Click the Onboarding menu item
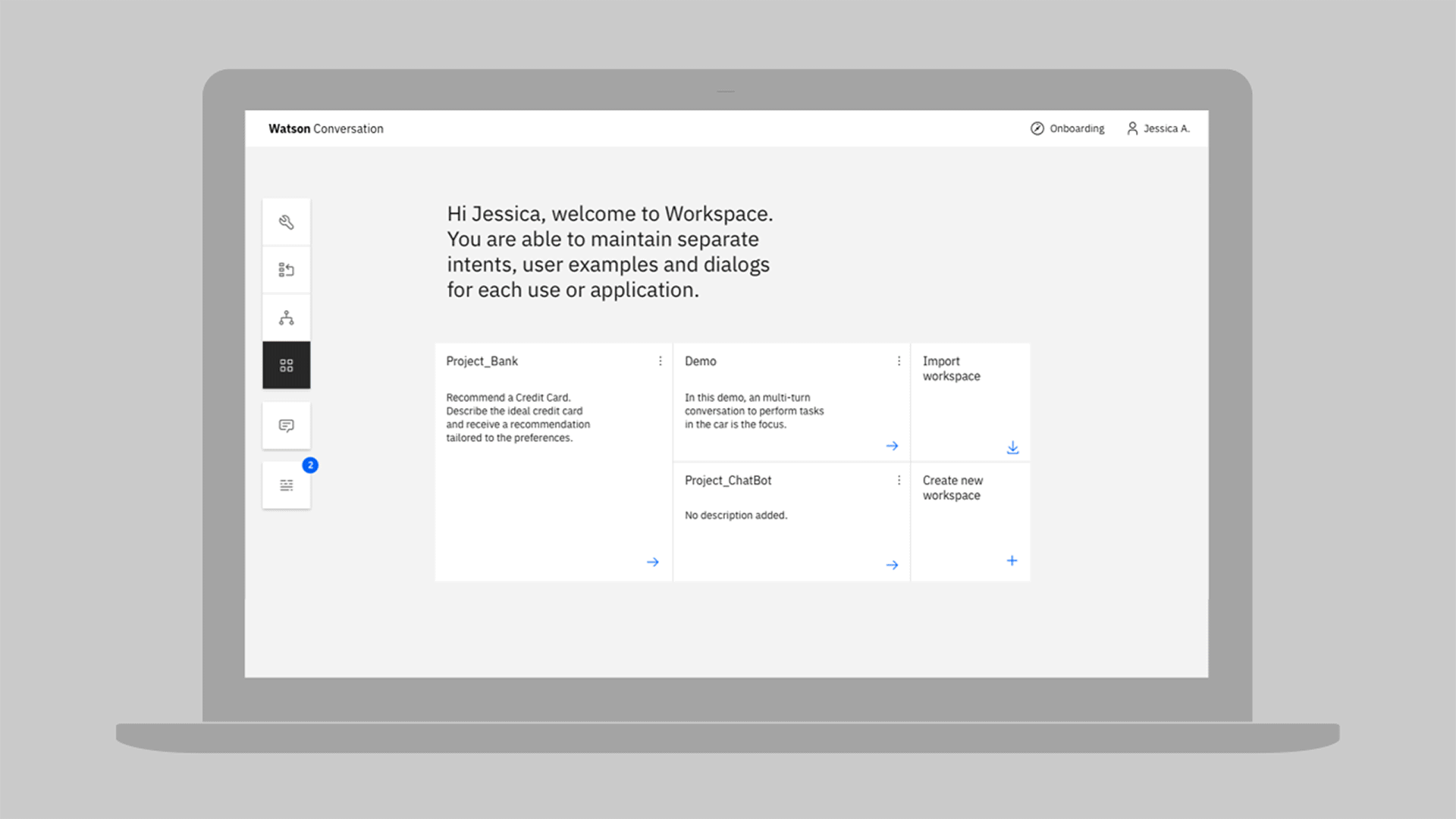The image size is (1456, 819). [1076, 128]
